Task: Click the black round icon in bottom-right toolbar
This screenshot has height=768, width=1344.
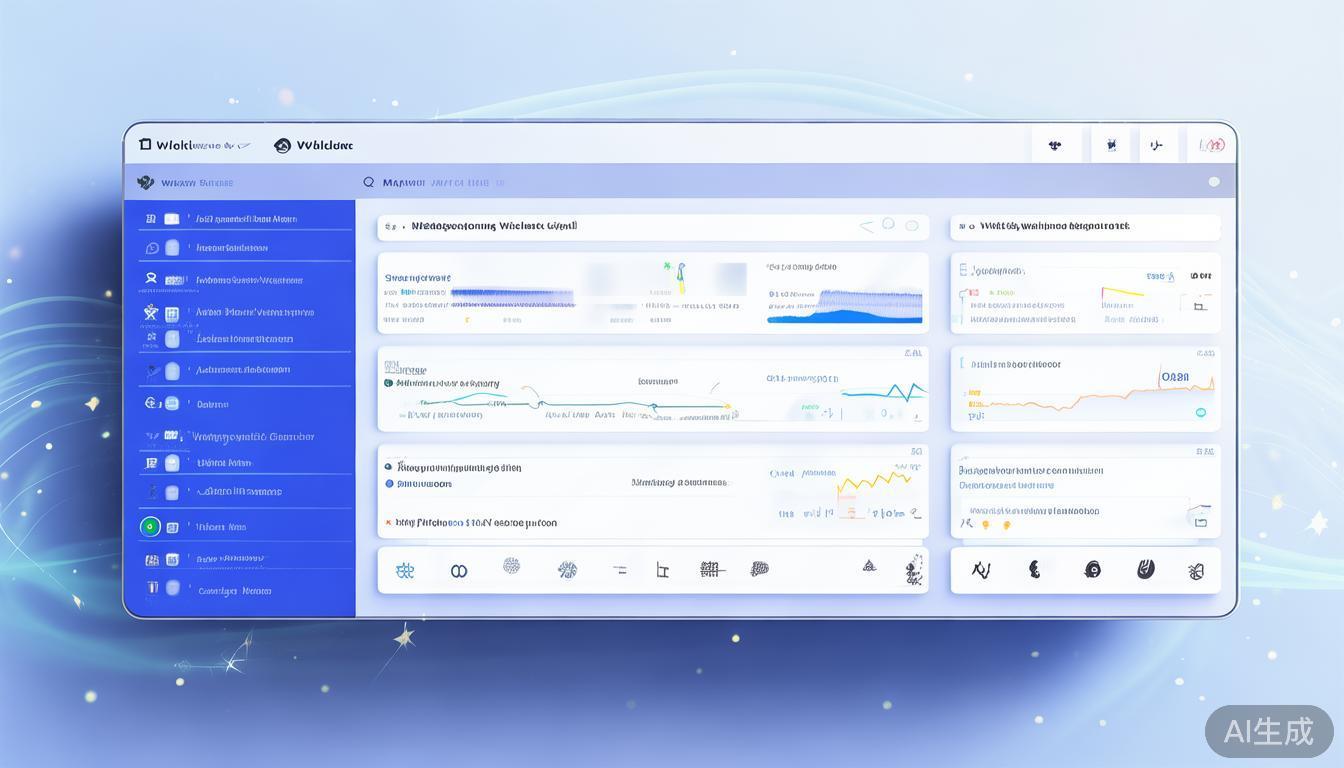Action: [1092, 569]
